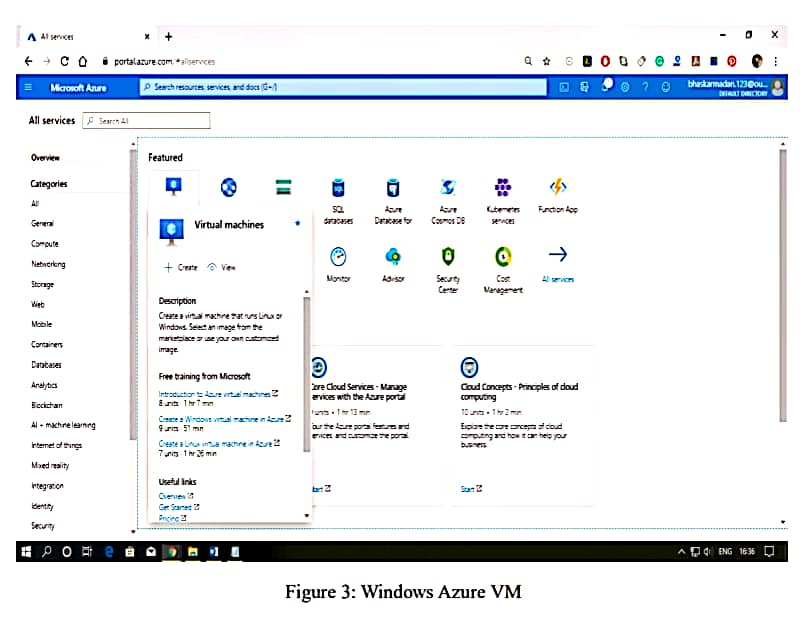
Task: Open Cloud Shell from Azure header
Action: (564, 87)
